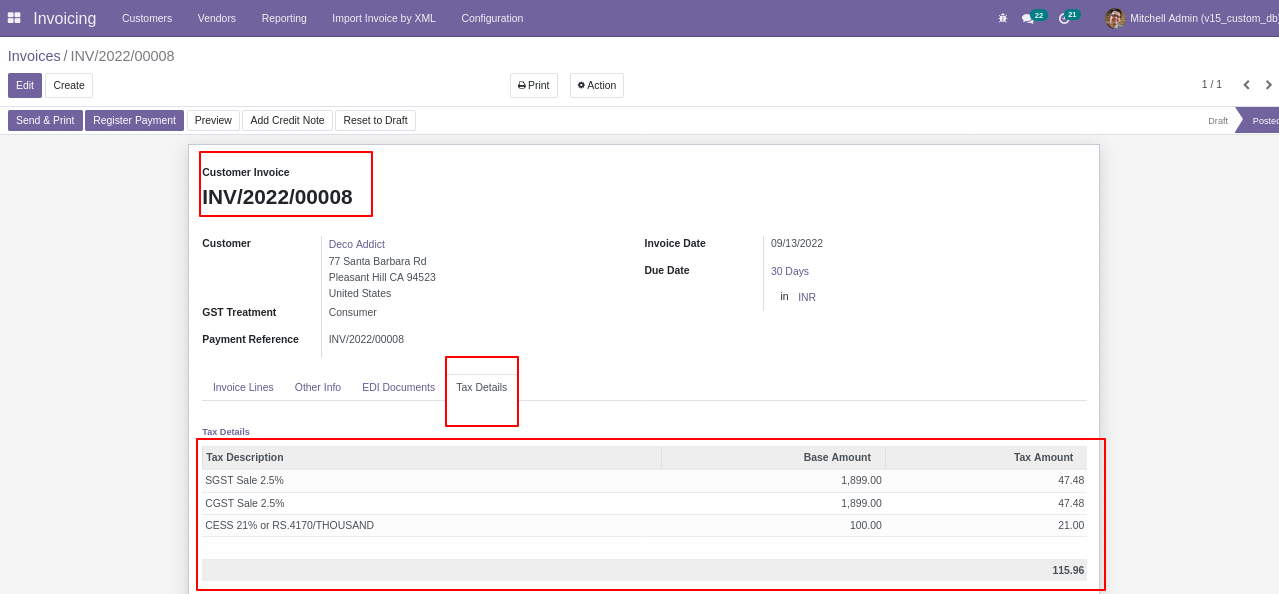
Task: Select the Posted status stage
Action: 1262,121
